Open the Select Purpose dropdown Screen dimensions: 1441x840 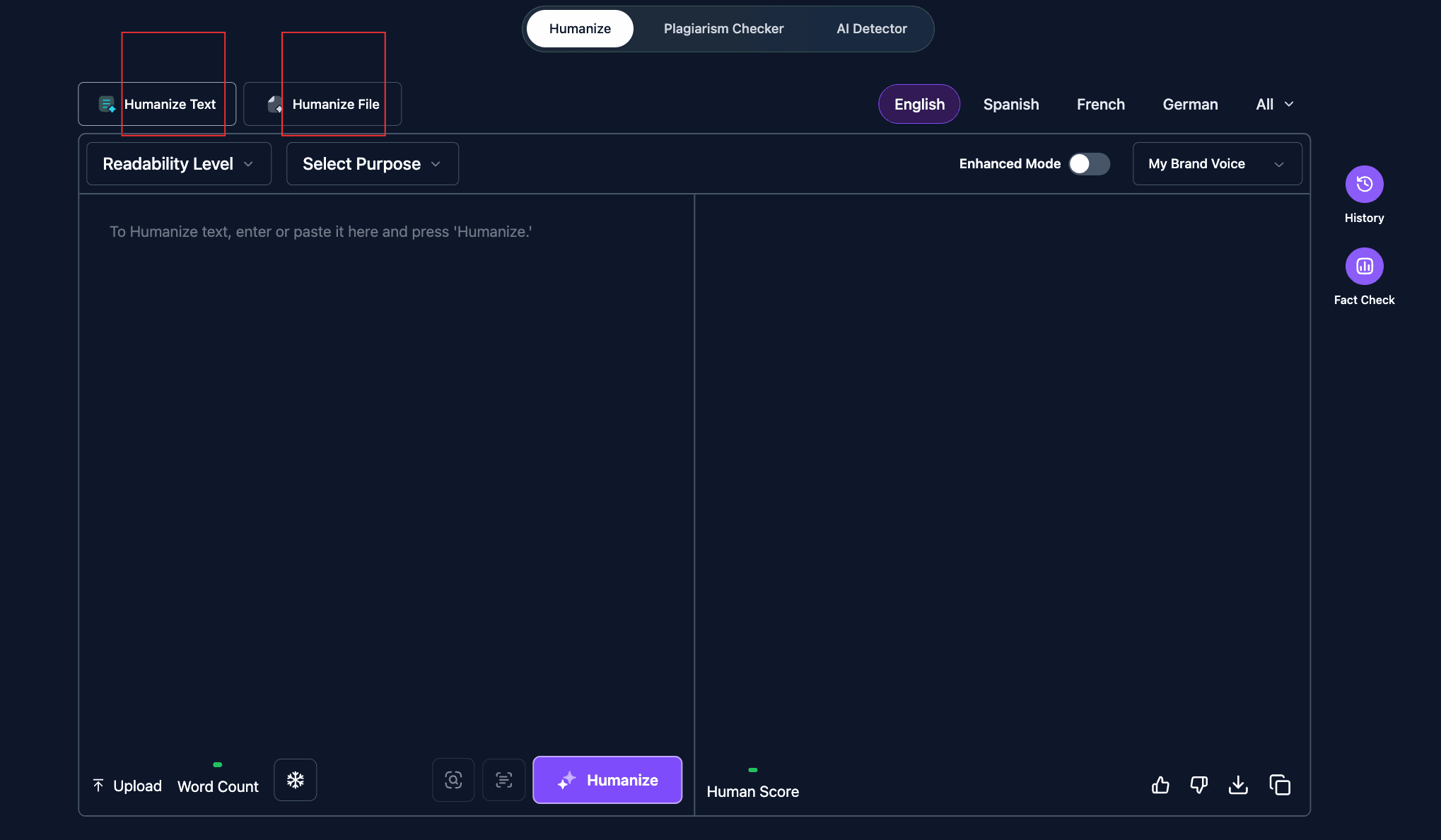tap(373, 164)
